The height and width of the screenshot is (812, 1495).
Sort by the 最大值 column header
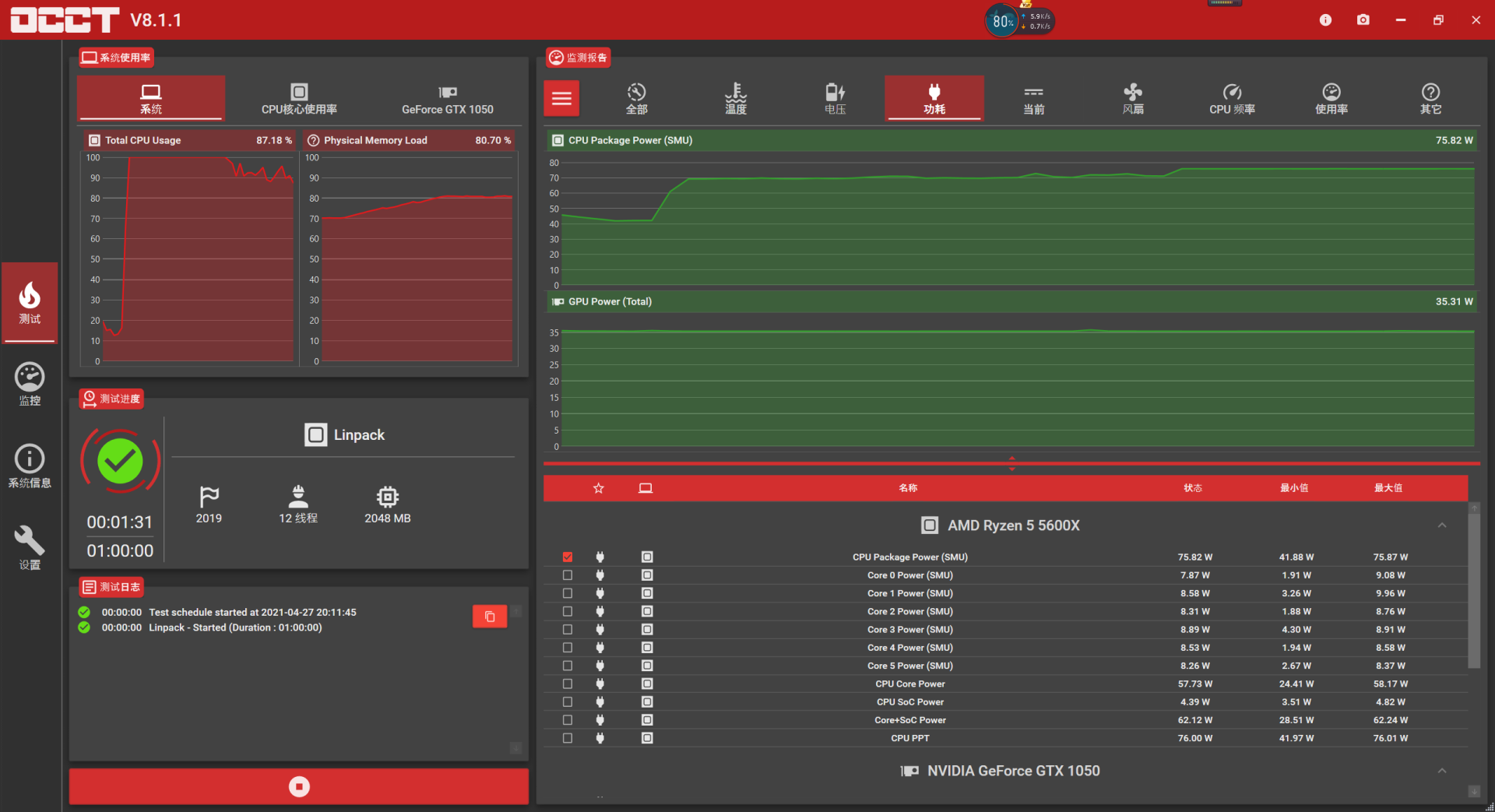[1388, 488]
